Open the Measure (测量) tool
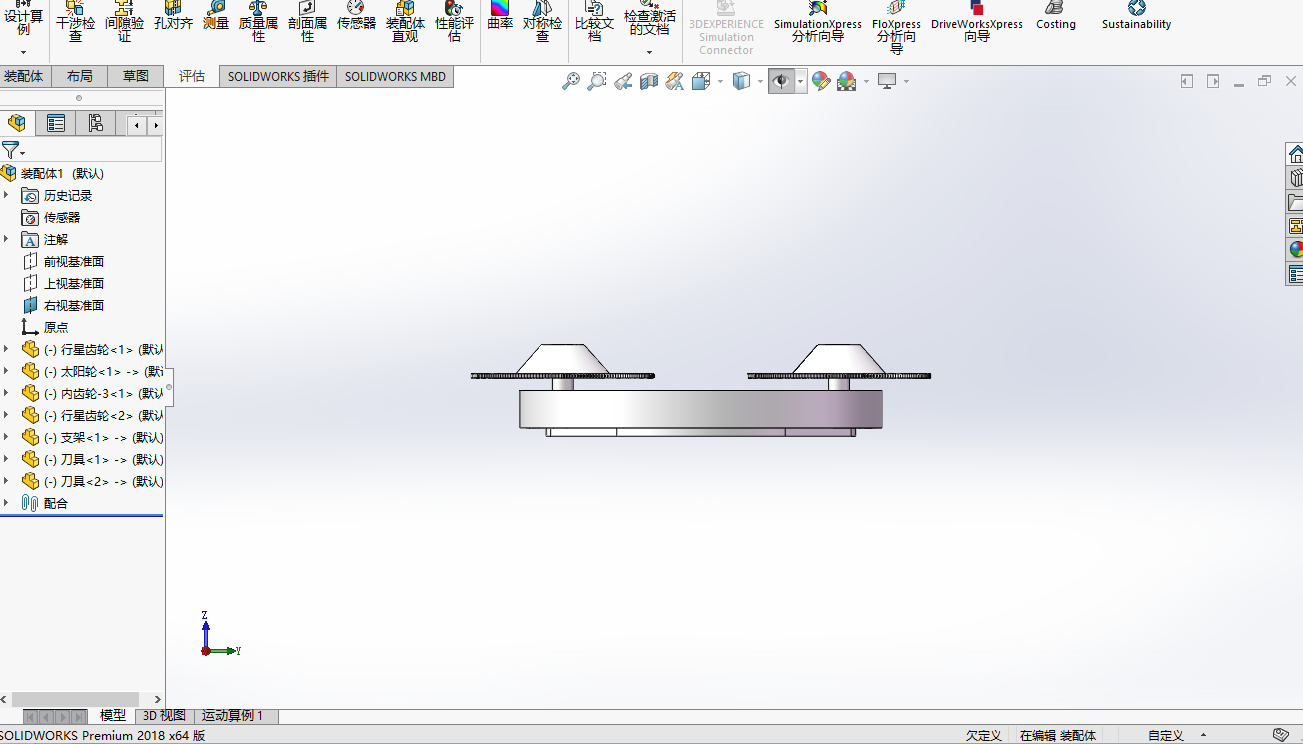Viewport: 1303px width, 744px height. (x=216, y=16)
